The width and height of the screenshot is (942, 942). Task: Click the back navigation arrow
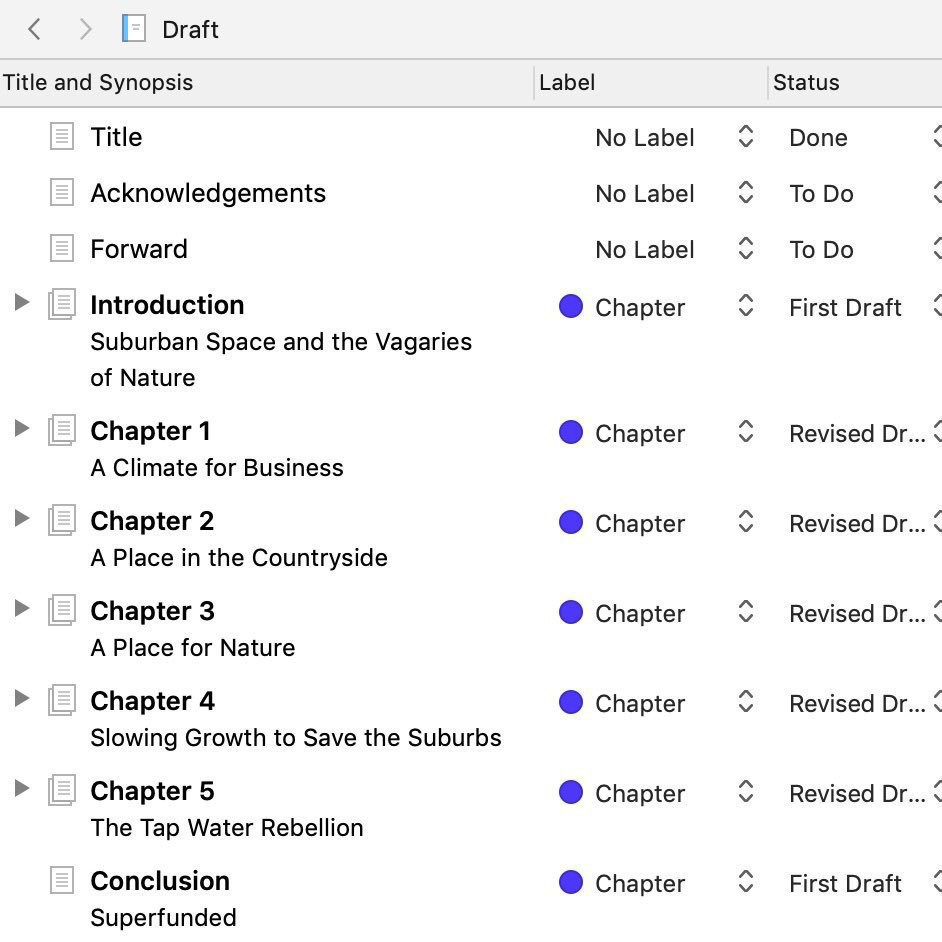pos(35,29)
